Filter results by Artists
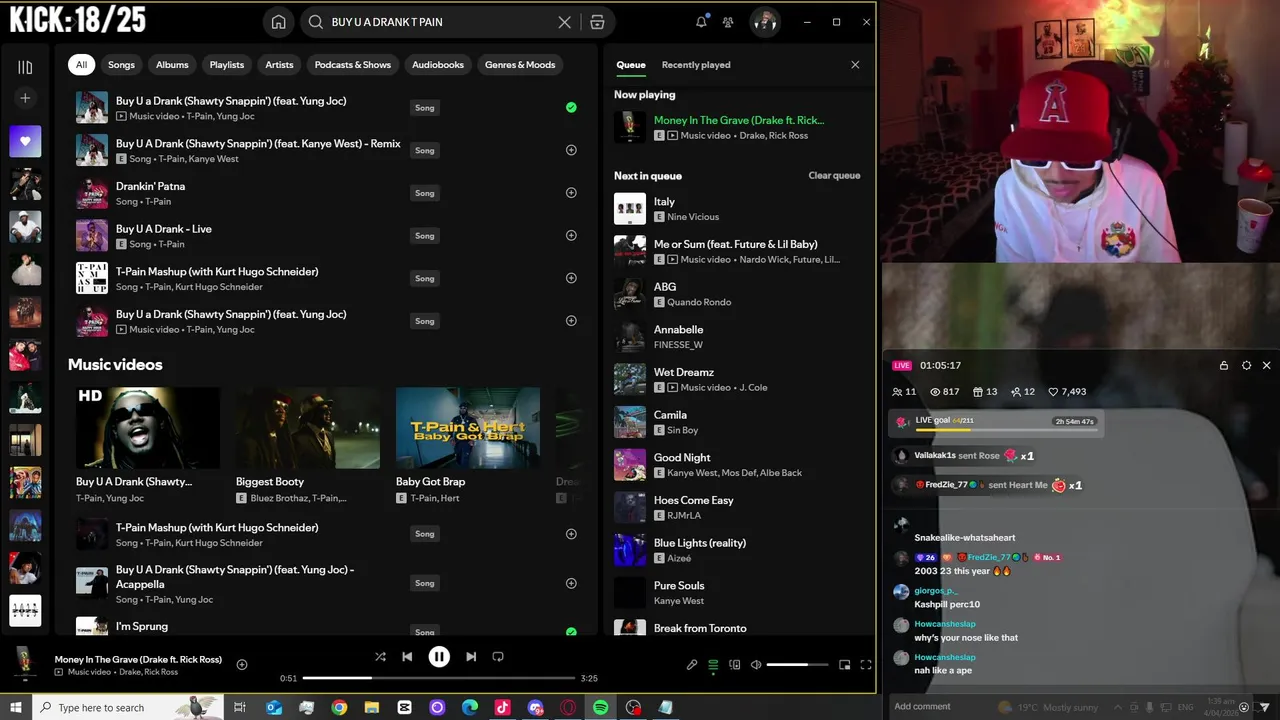Screen dimensions: 1280x720 [279, 65]
